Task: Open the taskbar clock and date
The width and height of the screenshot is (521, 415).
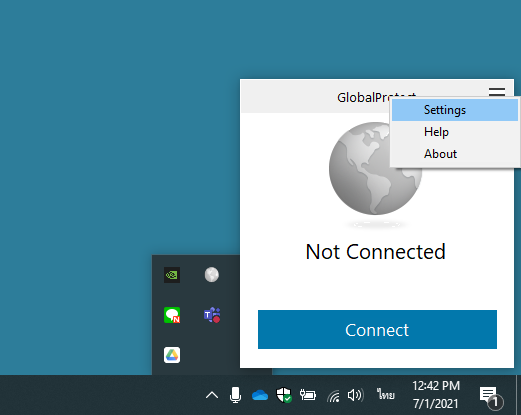Action: pyautogui.click(x=436, y=395)
